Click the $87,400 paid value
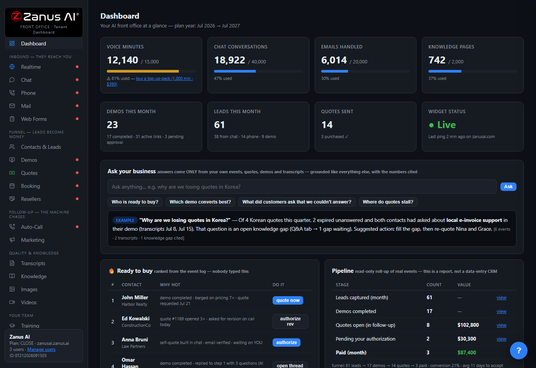The width and height of the screenshot is (536, 368). (x=467, y=353)
